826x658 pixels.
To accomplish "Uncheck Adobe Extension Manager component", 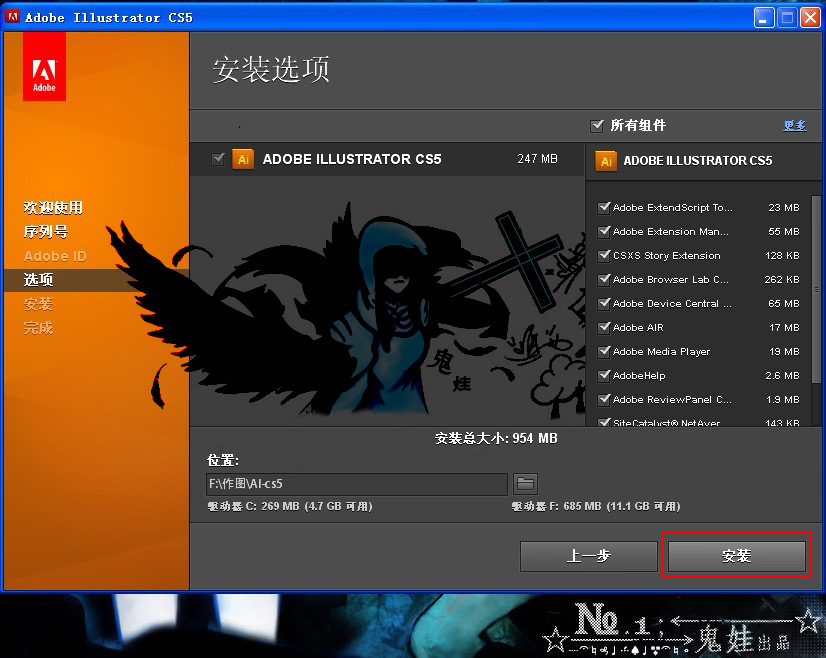I will [604, 232].
